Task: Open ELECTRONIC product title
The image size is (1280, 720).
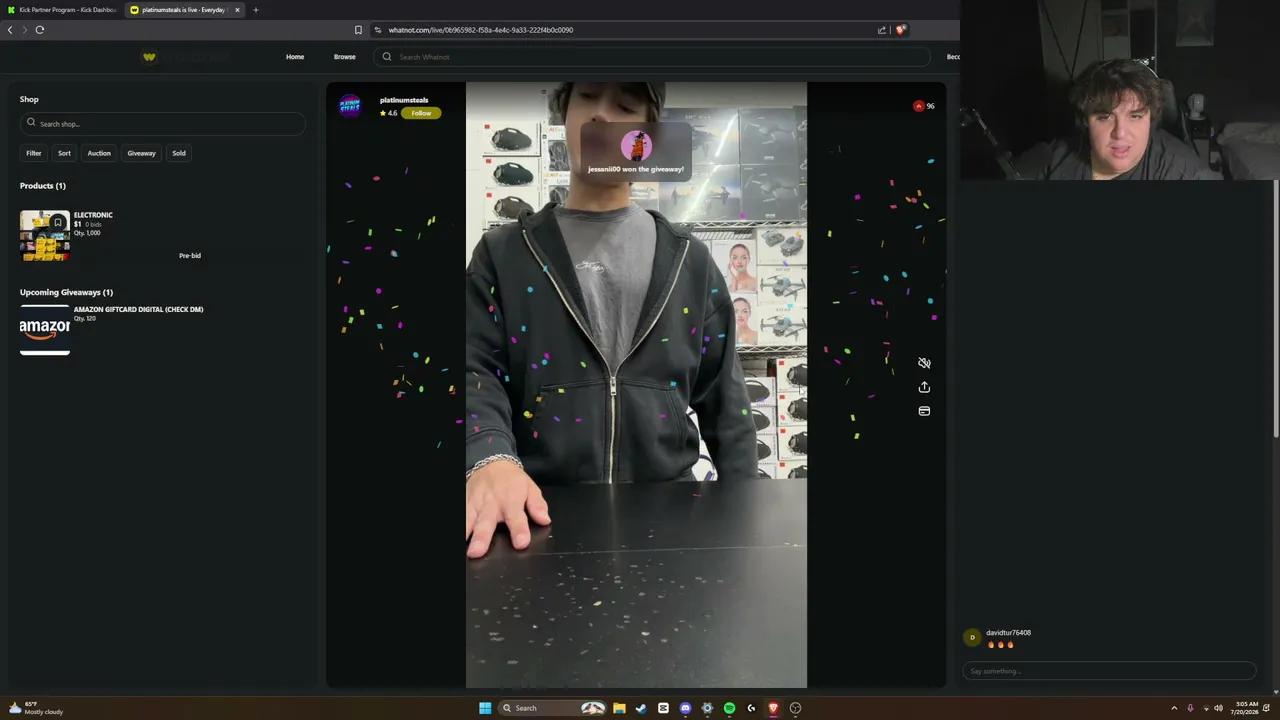Action: pos(93,215)
